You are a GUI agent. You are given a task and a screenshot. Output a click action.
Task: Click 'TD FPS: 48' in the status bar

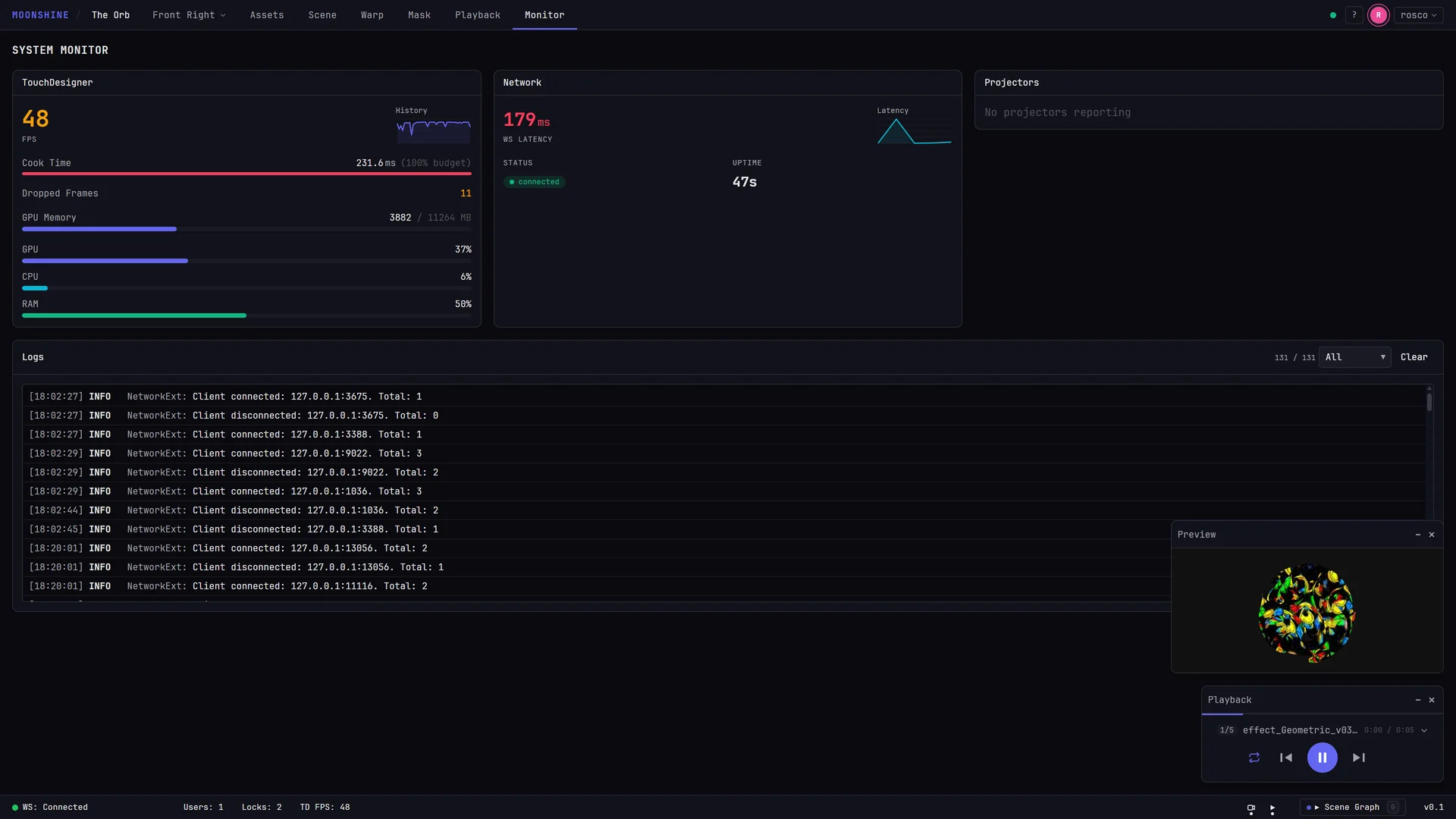click(x=325, y=808)
